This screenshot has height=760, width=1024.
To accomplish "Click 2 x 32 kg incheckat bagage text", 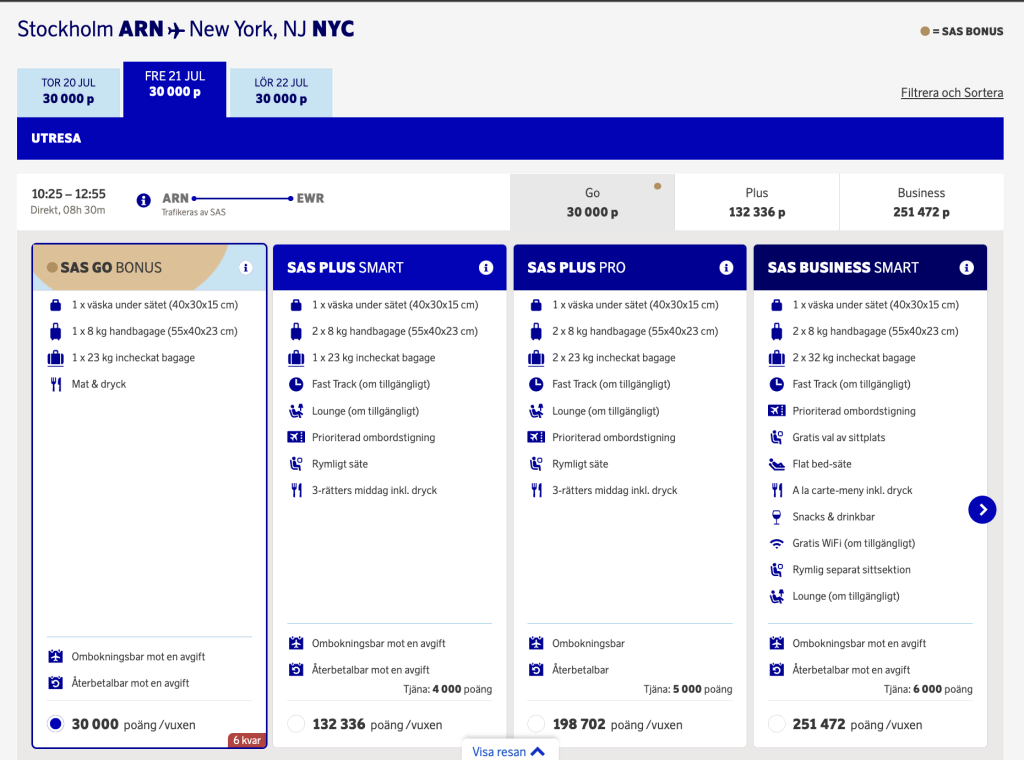I will 854,358.
